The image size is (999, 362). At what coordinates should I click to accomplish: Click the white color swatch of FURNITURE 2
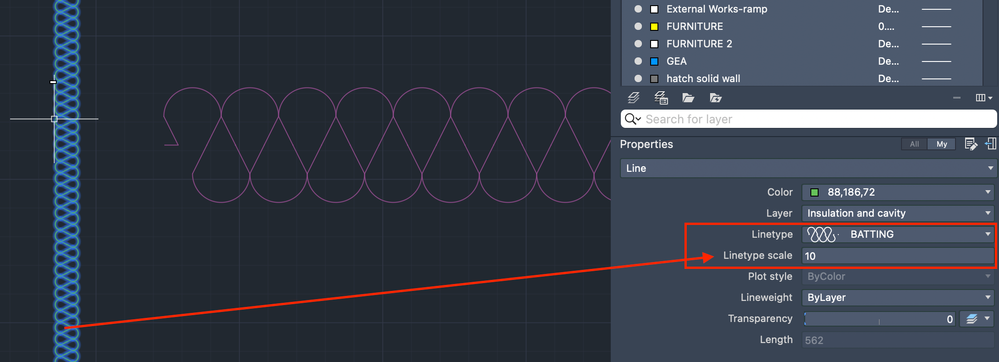(x=654, y=44)
